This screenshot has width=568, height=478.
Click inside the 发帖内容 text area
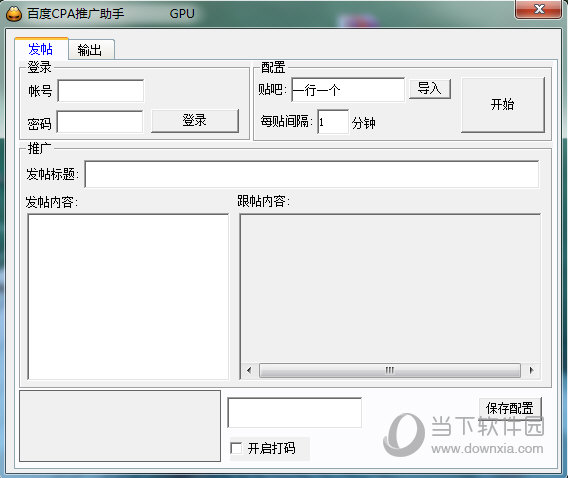click(x=128, y=296)
